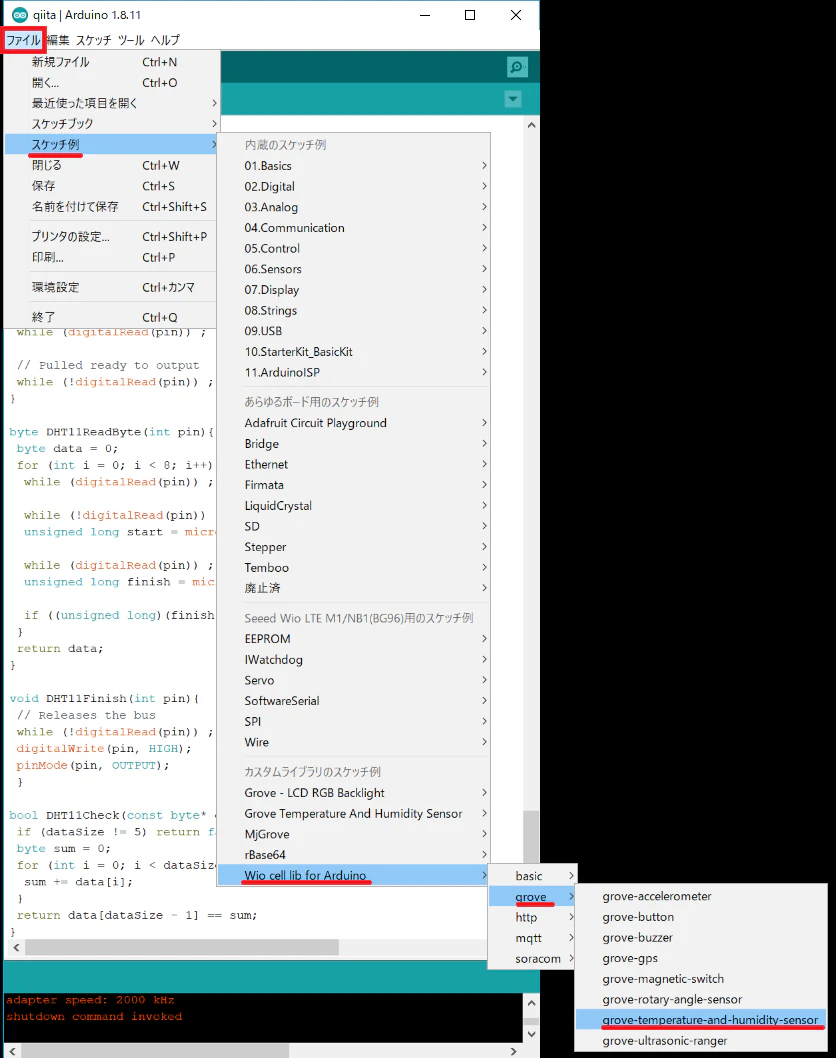Expand the 廃止済 examples
Image resolution: width=836 pixels, height=1058 pixels.
354,588
